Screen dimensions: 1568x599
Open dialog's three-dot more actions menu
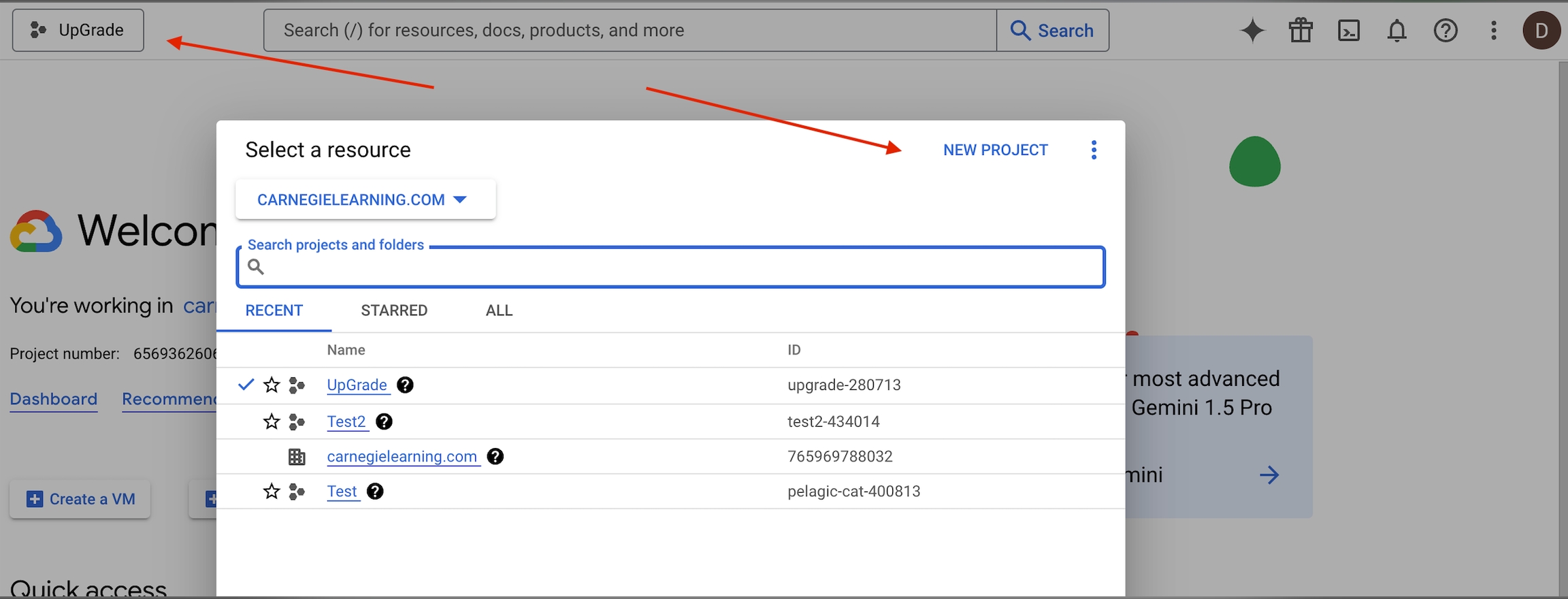1094,150
